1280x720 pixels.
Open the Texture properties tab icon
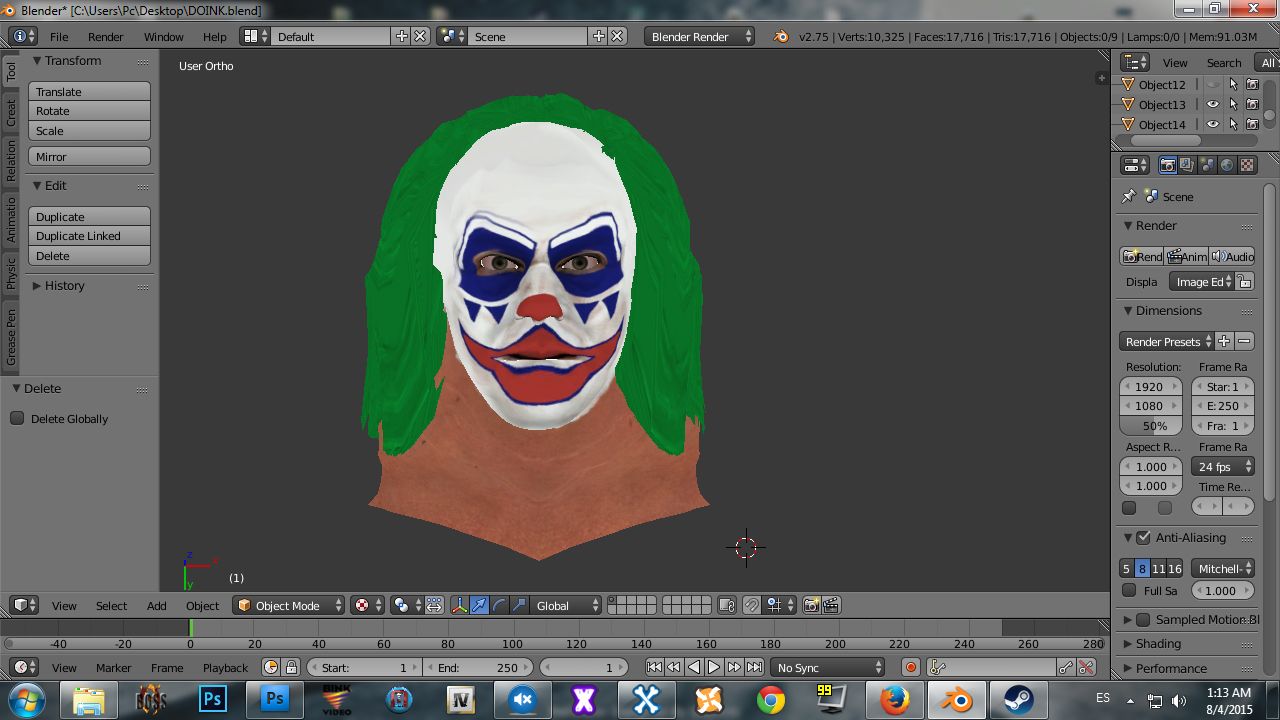(1247, 165)
